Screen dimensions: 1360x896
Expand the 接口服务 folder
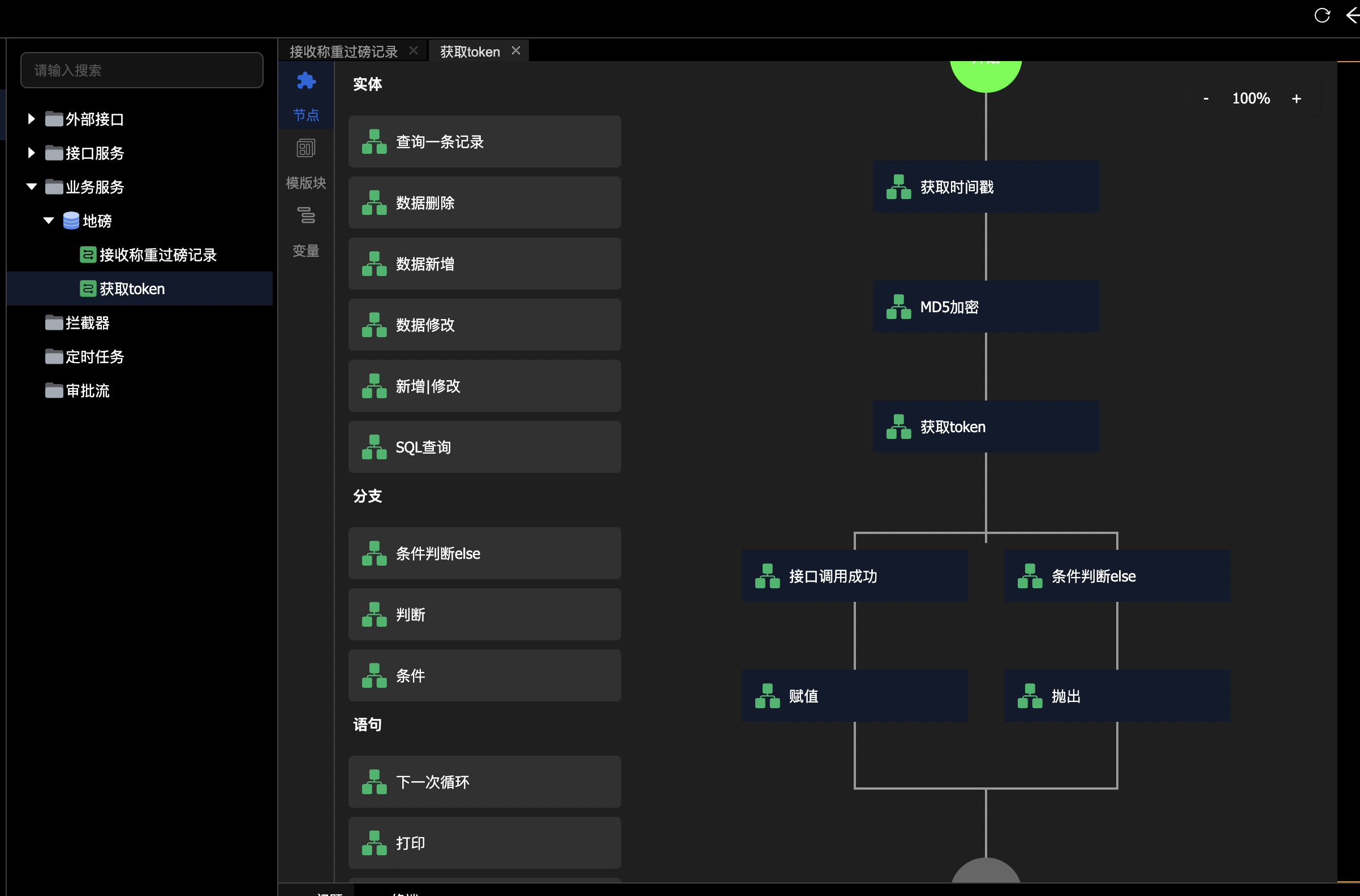32,153
